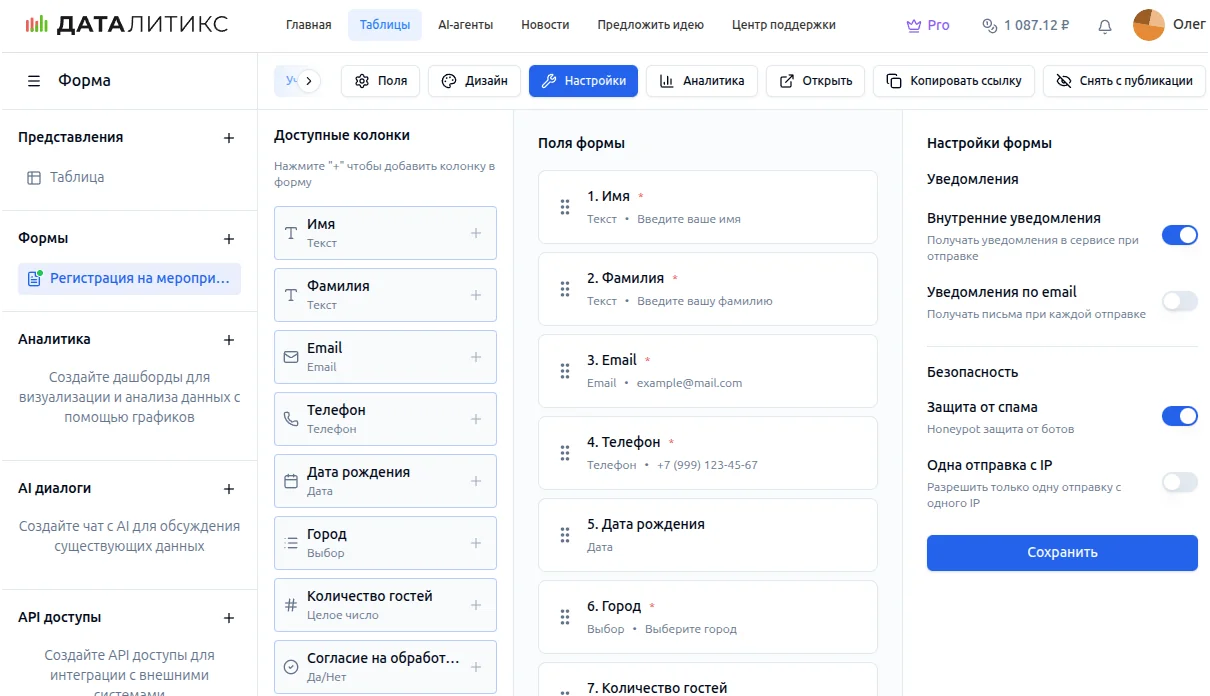
Task: Open the hamburger menu next to Форма
Action: click(x=34, y=81)
